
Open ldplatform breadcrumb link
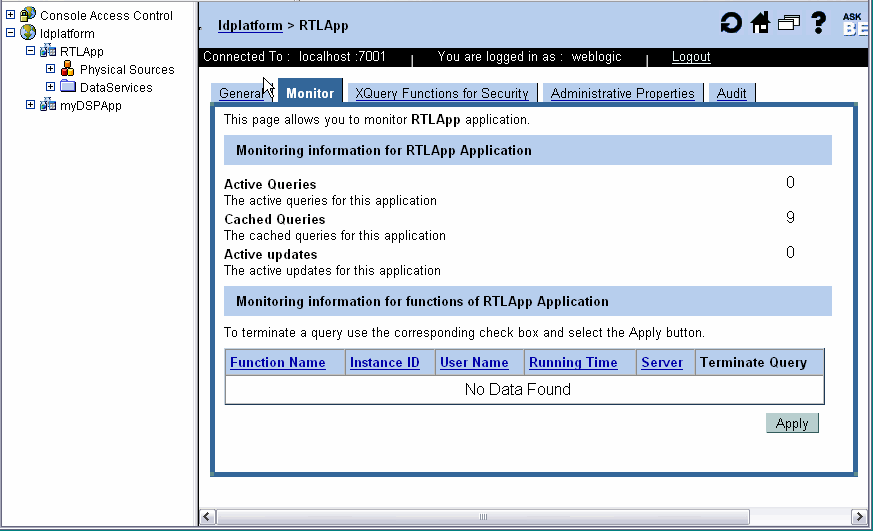tap(250, 26)
